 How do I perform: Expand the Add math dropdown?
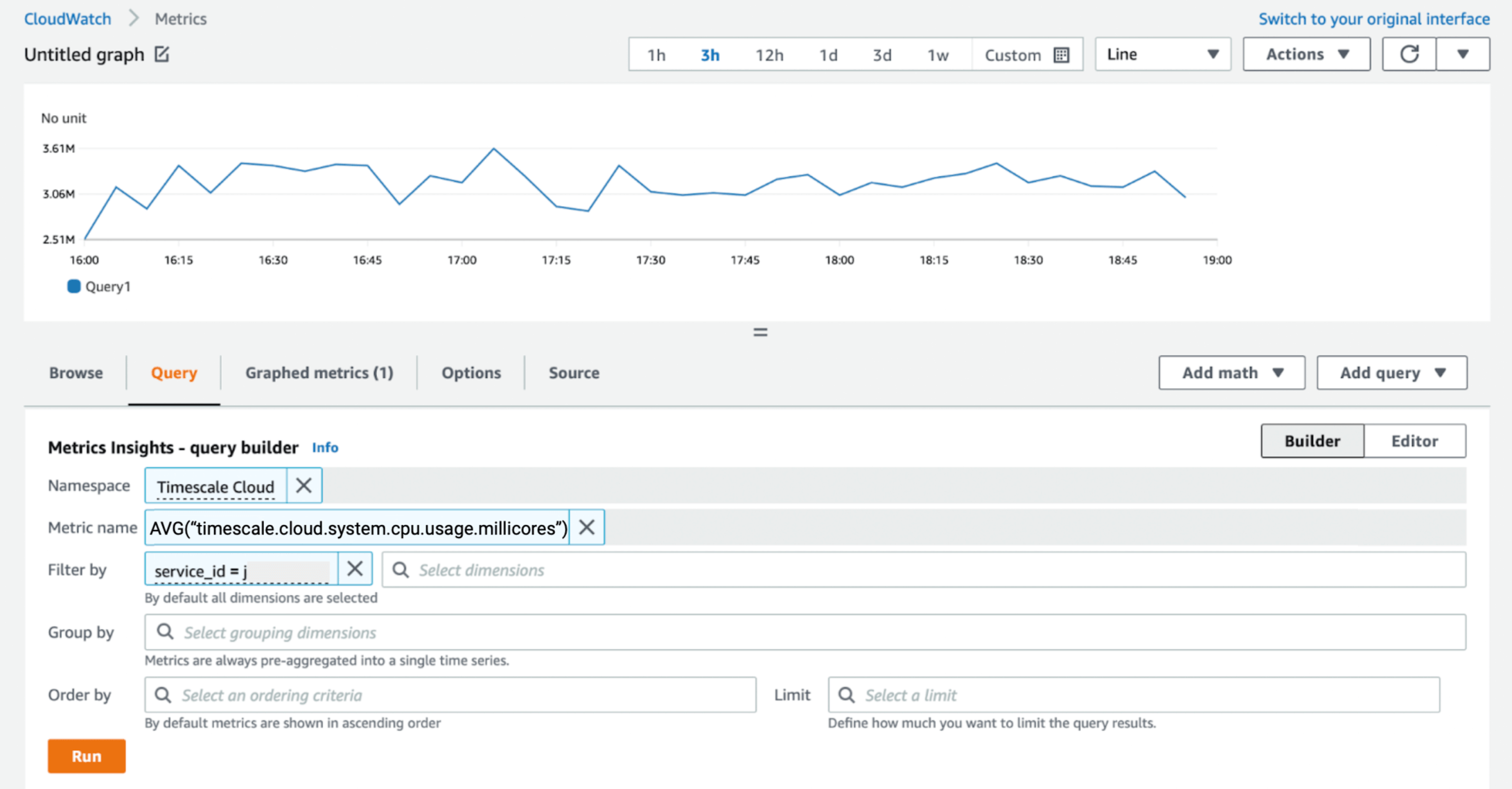[1231, 373]
